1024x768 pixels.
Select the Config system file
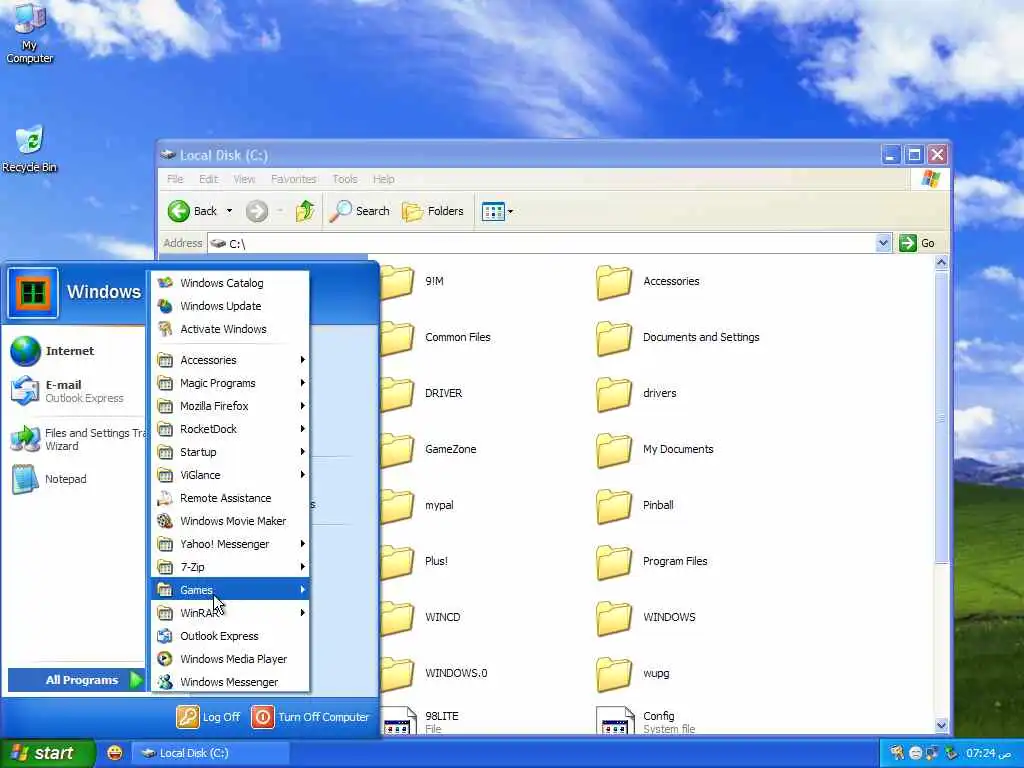[x=647, y=720]
